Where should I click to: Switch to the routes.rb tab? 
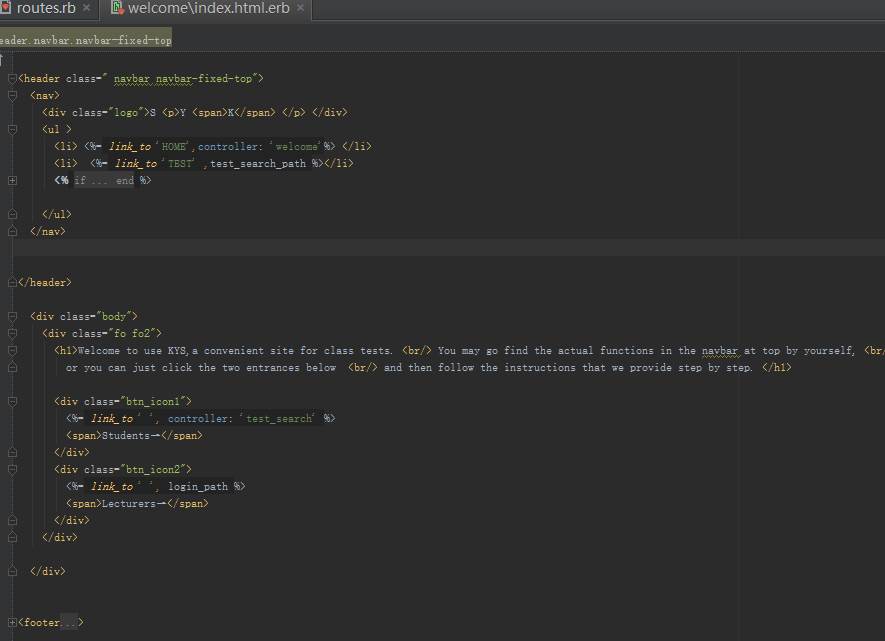tap(44, 9)
